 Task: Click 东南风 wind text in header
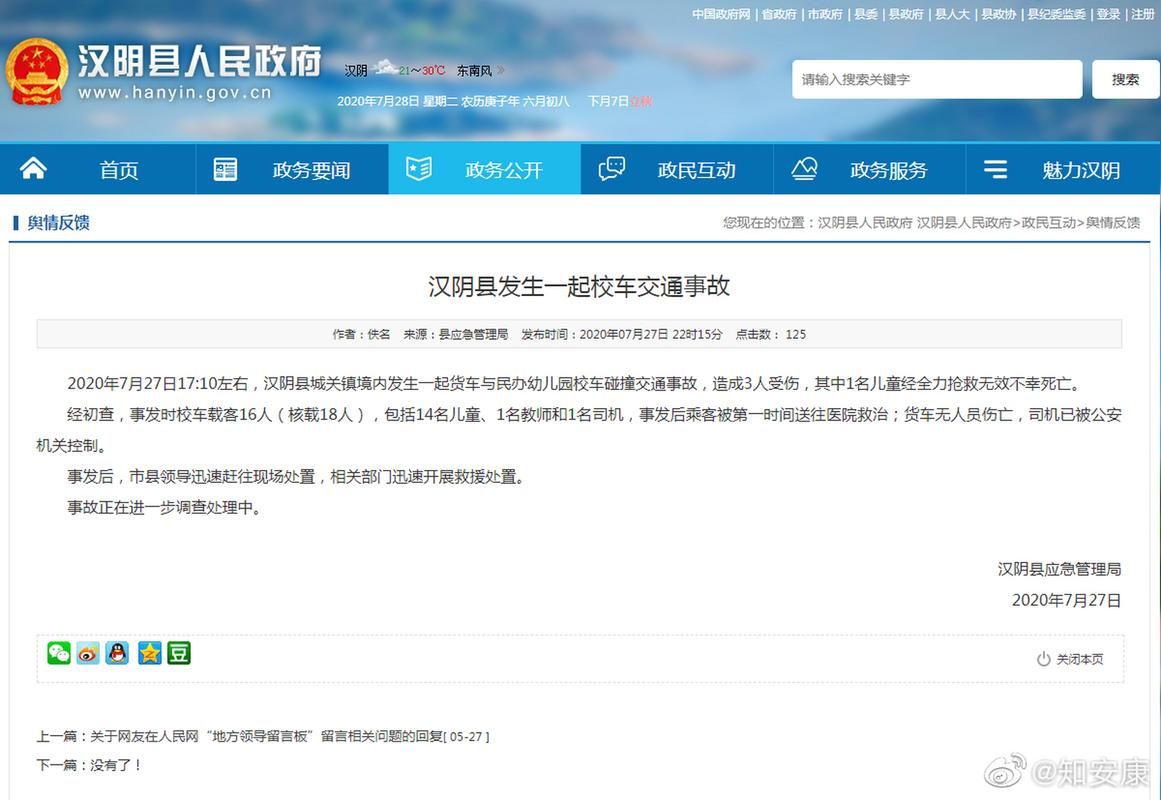474,70
